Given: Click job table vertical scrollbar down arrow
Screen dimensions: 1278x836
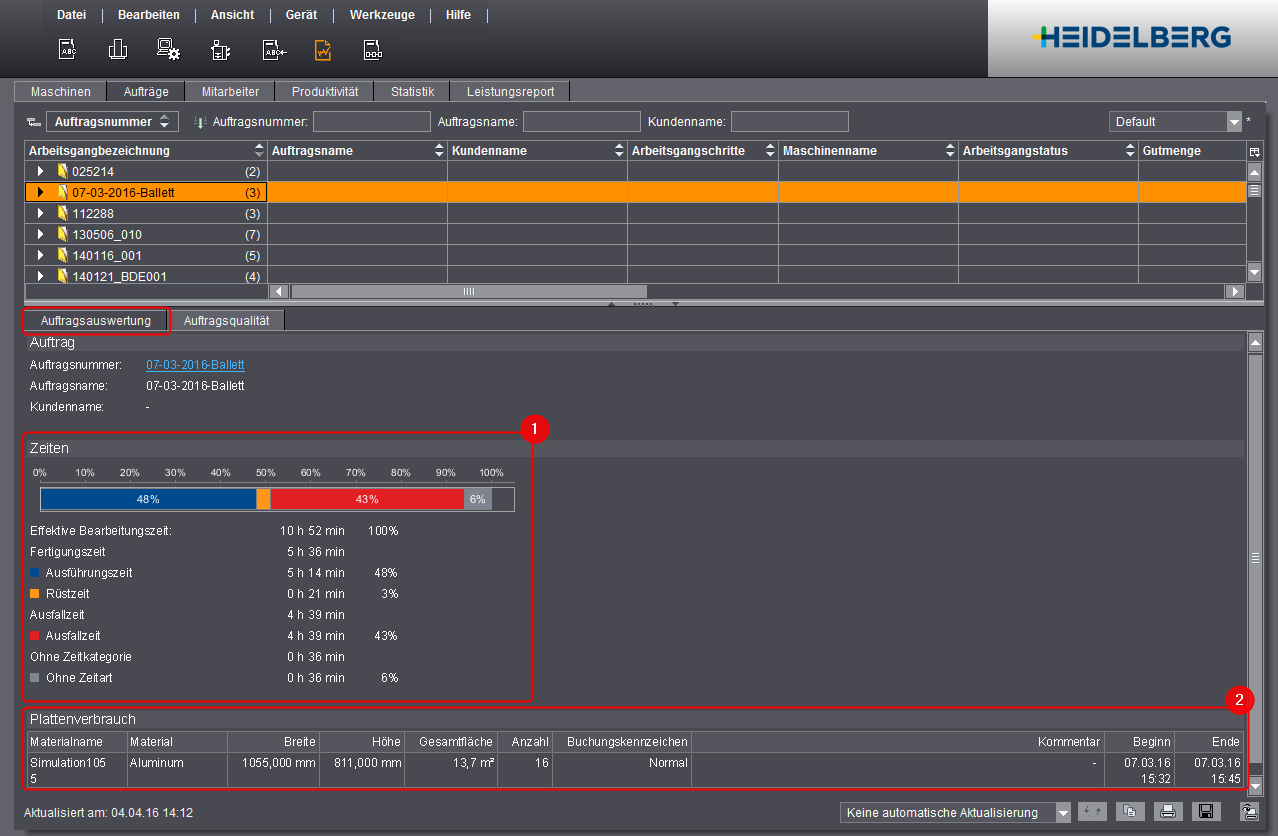Looking at the screenshot, I should coord(1255,272).
